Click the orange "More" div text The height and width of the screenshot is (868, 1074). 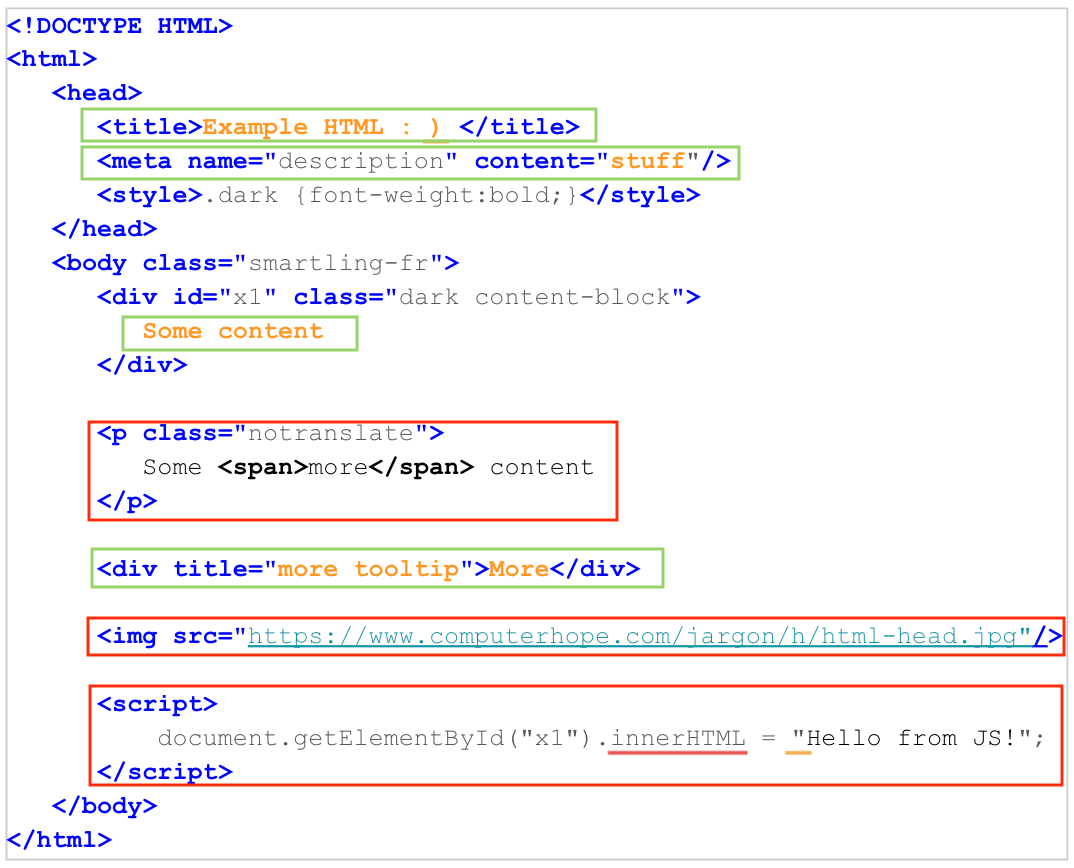click(519, 569)
